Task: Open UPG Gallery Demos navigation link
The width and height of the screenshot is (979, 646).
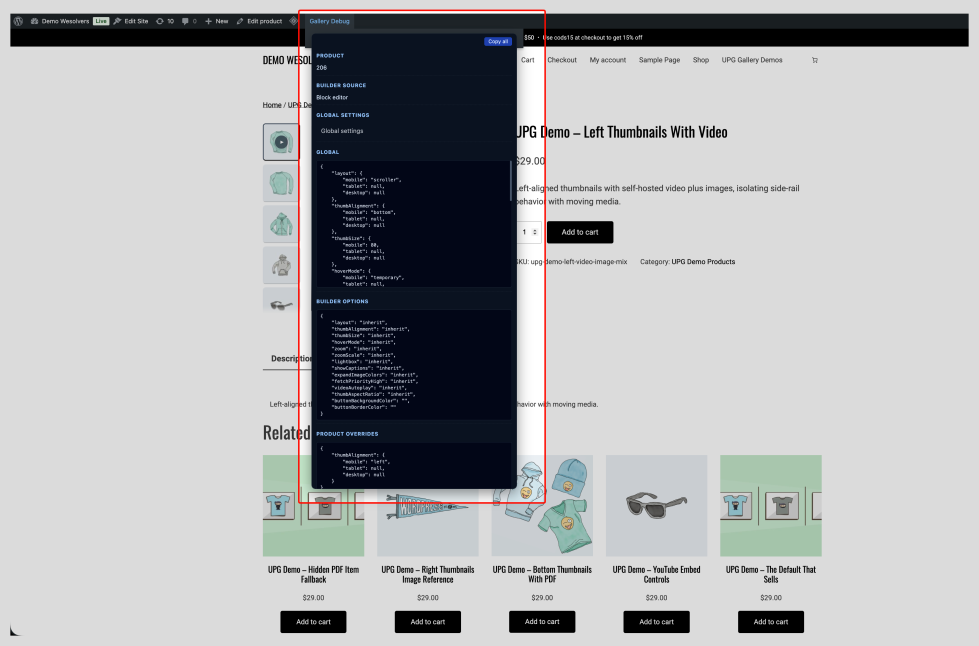Action: 752,60
